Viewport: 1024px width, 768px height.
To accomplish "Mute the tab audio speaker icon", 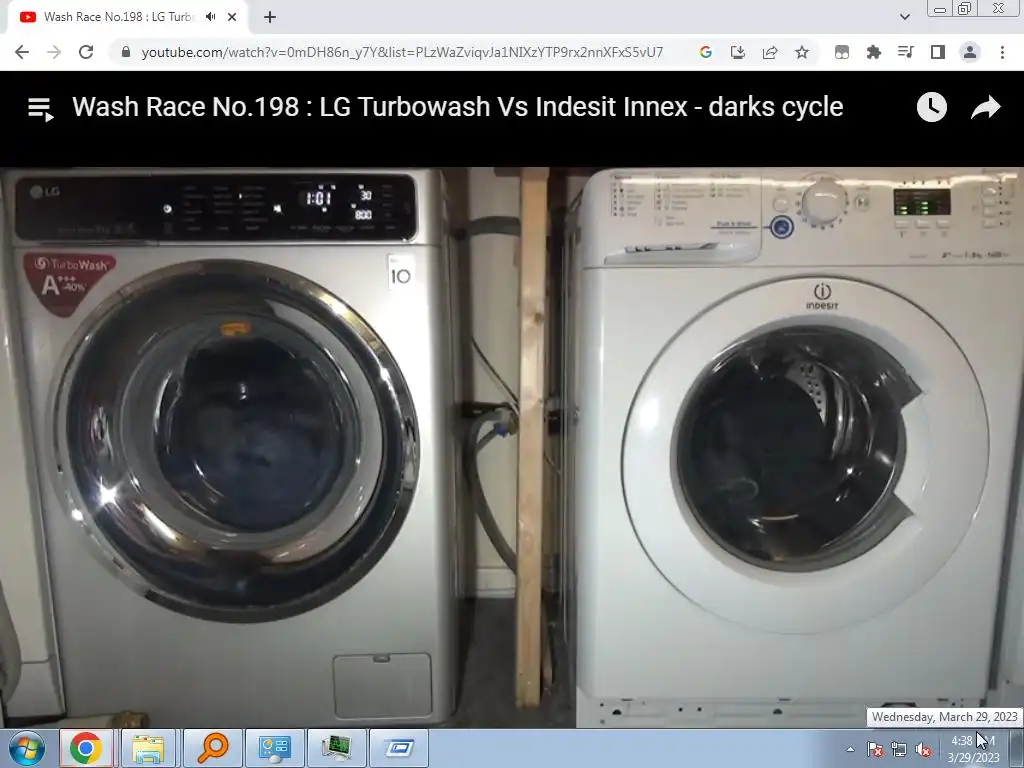I will pos(210,17).
